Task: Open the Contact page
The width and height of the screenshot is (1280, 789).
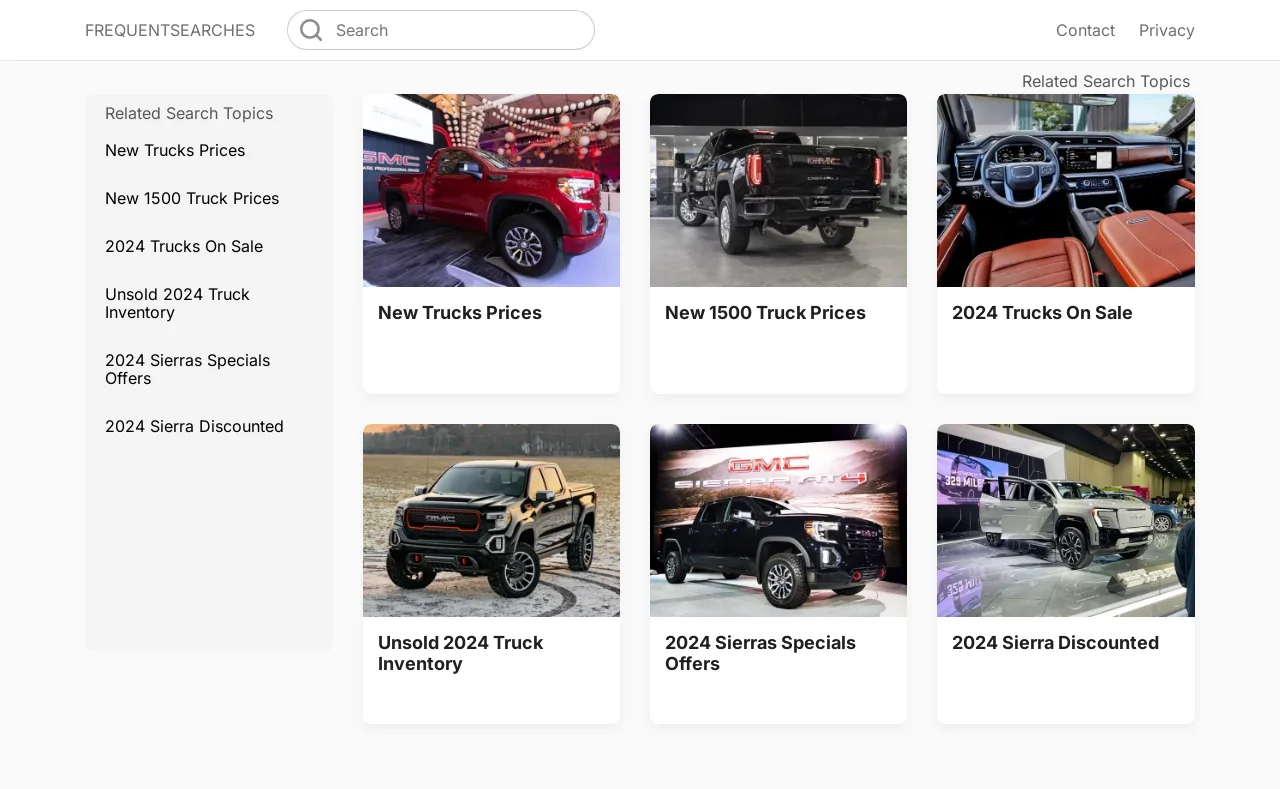Action: coord(1085,30)
